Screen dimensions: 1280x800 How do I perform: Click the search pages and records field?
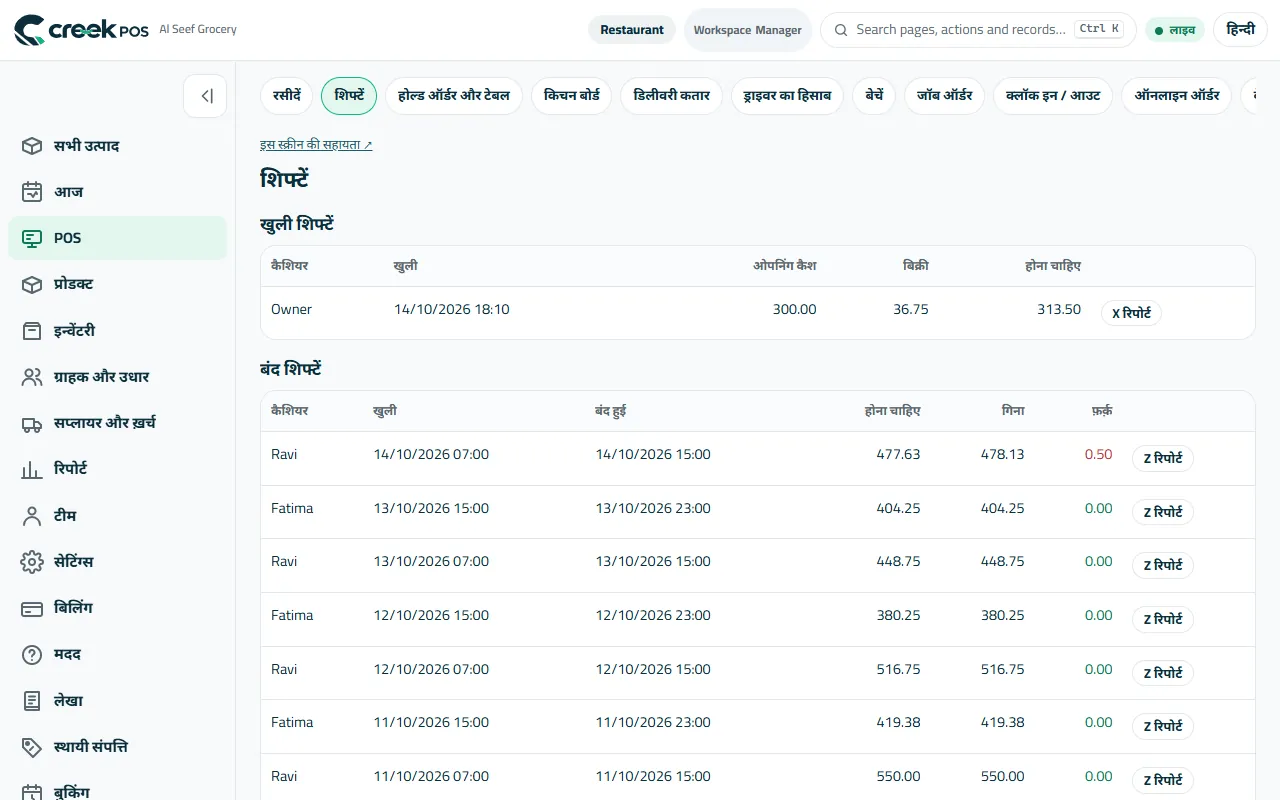(978, 30)
